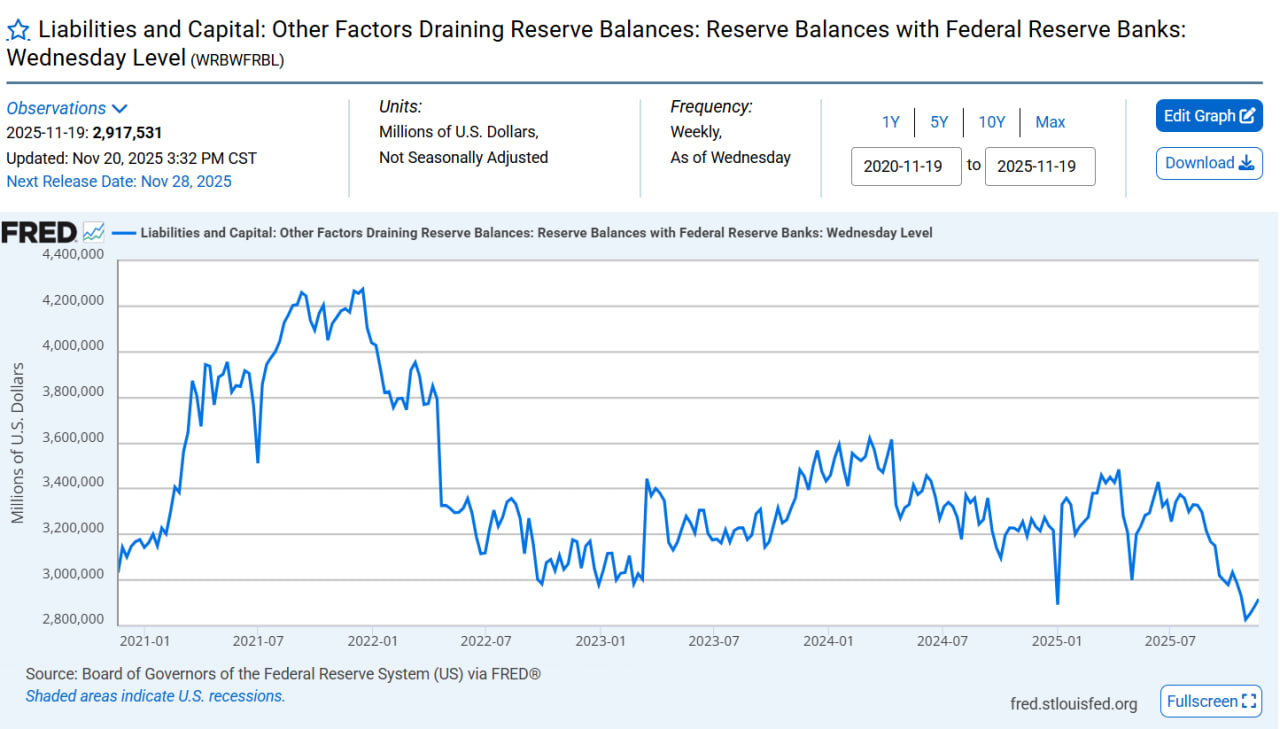This screenshot has width=1280, height=729.
Task: Click the start date field 2020-11-19
Action: coord(905,166)
